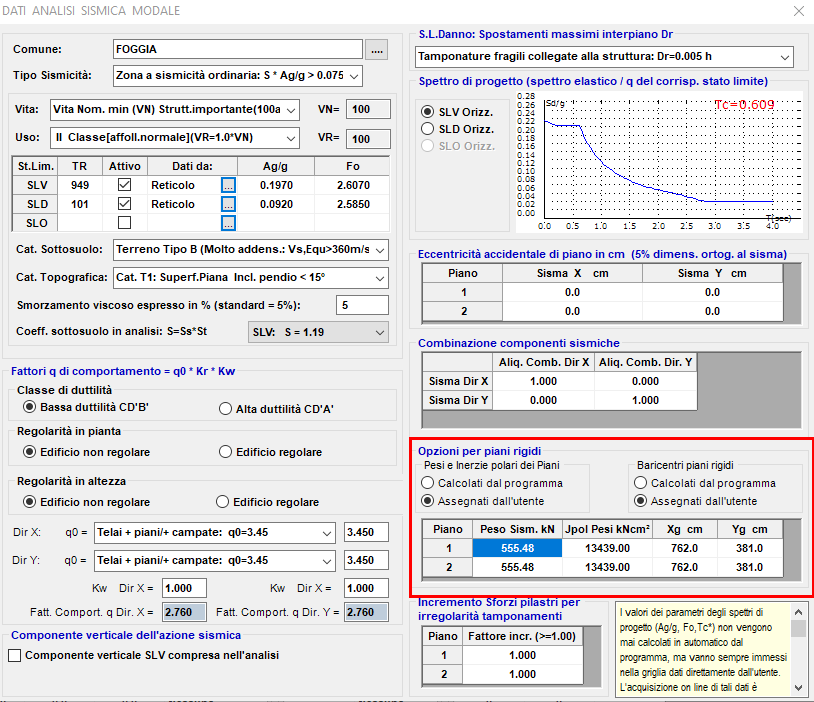Uncheck the SLV Attivo checkbox

pyautogui.click(x=125, y=184)
